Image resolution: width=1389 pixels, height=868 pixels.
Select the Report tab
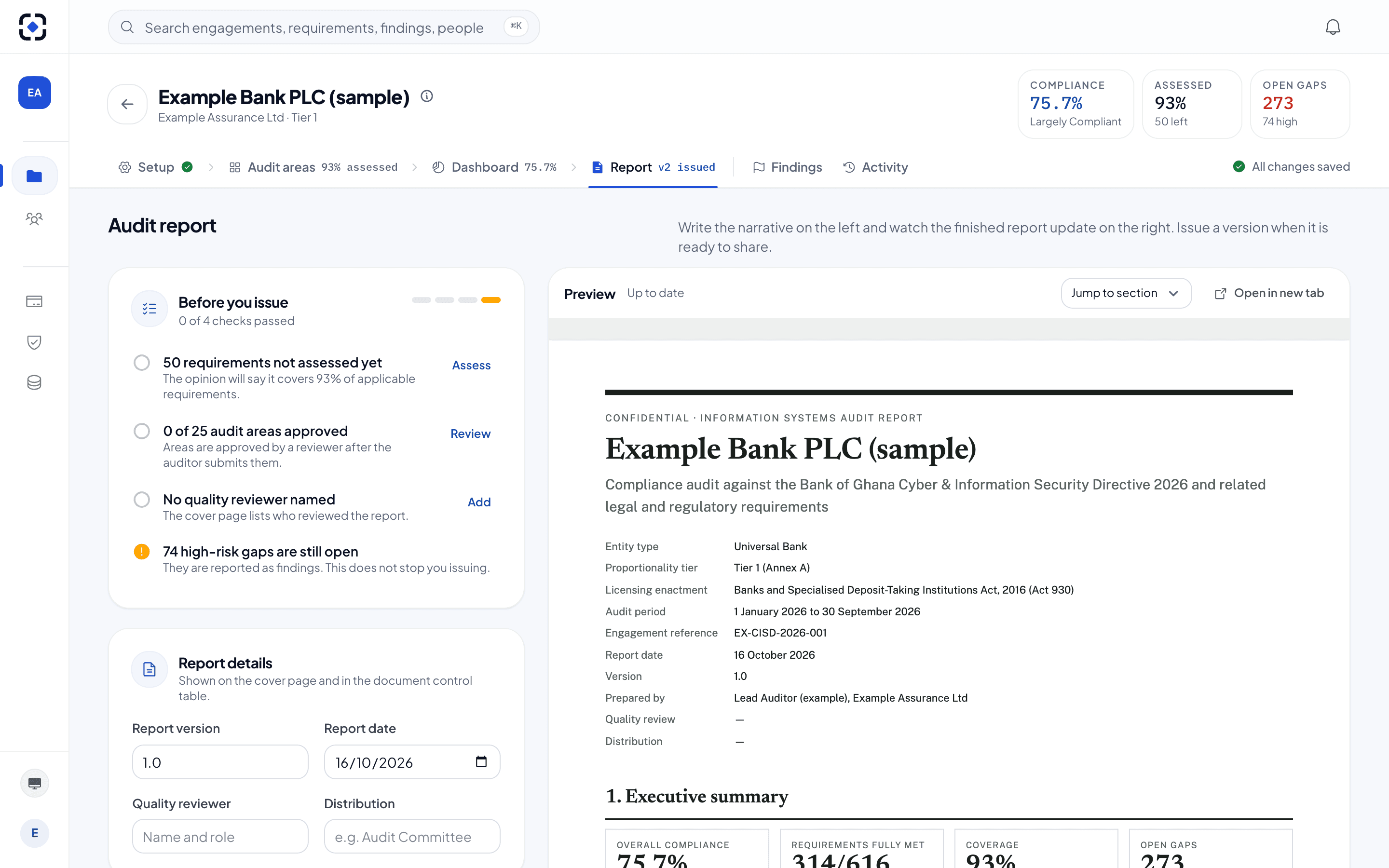point(653,167)
